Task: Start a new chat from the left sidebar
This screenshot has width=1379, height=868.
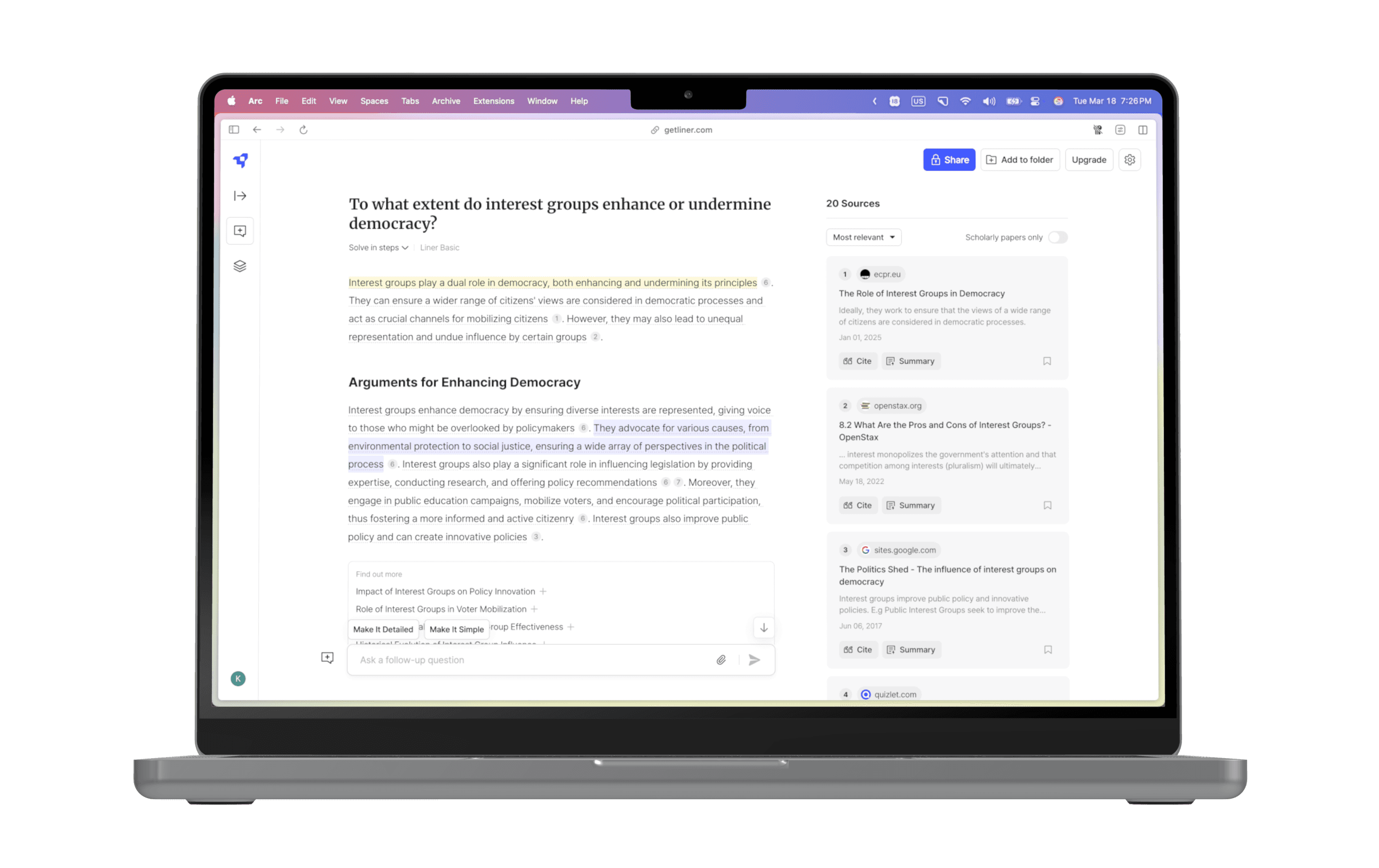Action: [x=240, y=231]
